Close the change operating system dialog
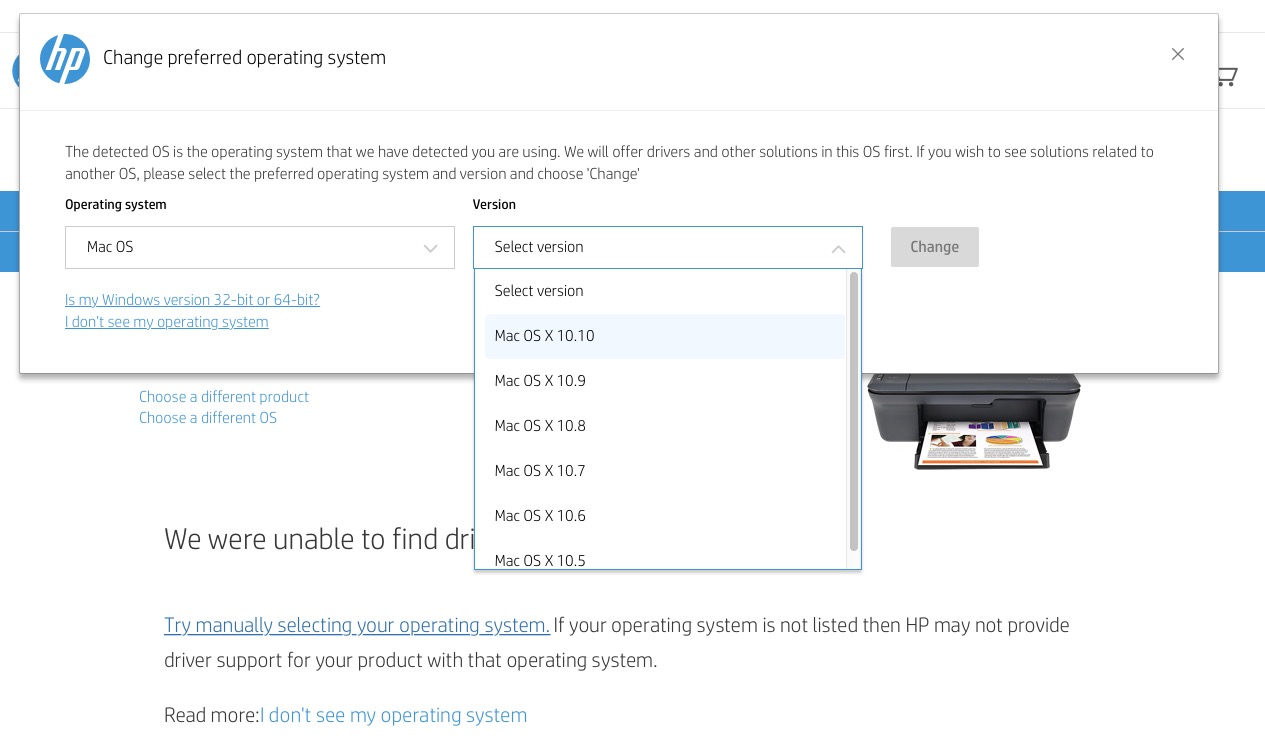Screen dimensions: 1265x745 coord(1178,54)
